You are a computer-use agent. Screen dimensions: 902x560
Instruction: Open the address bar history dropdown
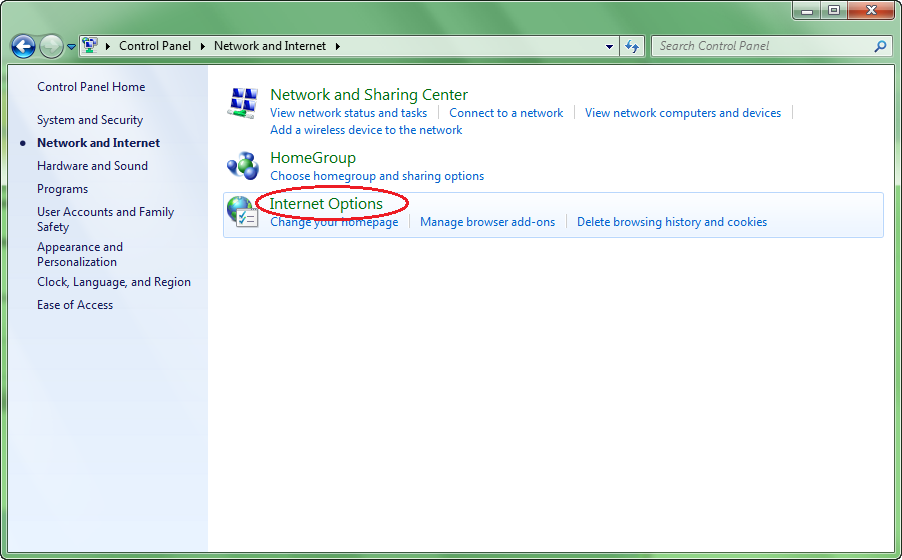tap(609, 47)
